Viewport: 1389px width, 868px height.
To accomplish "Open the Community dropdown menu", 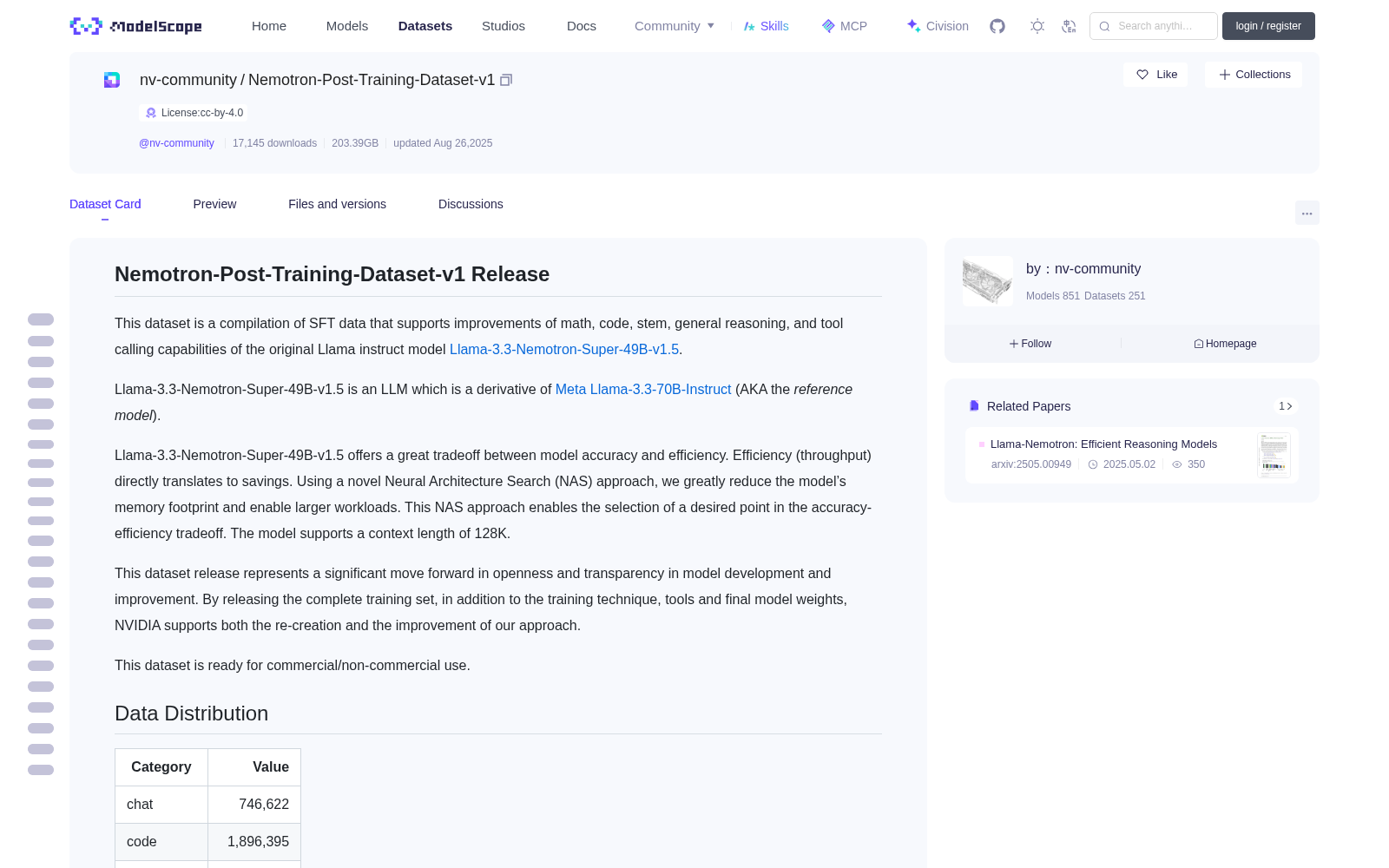I will point(675,26).
